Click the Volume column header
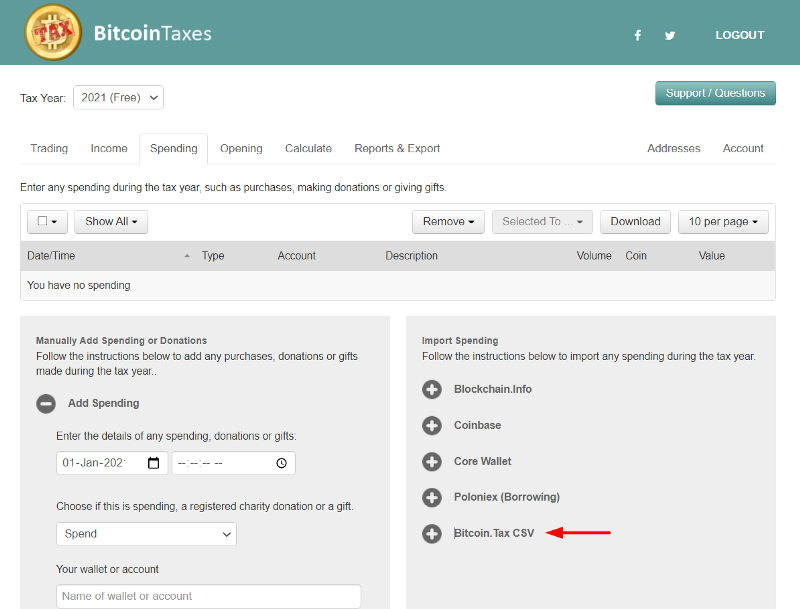This screenshot has height=609, width=800. click(594, 256)
